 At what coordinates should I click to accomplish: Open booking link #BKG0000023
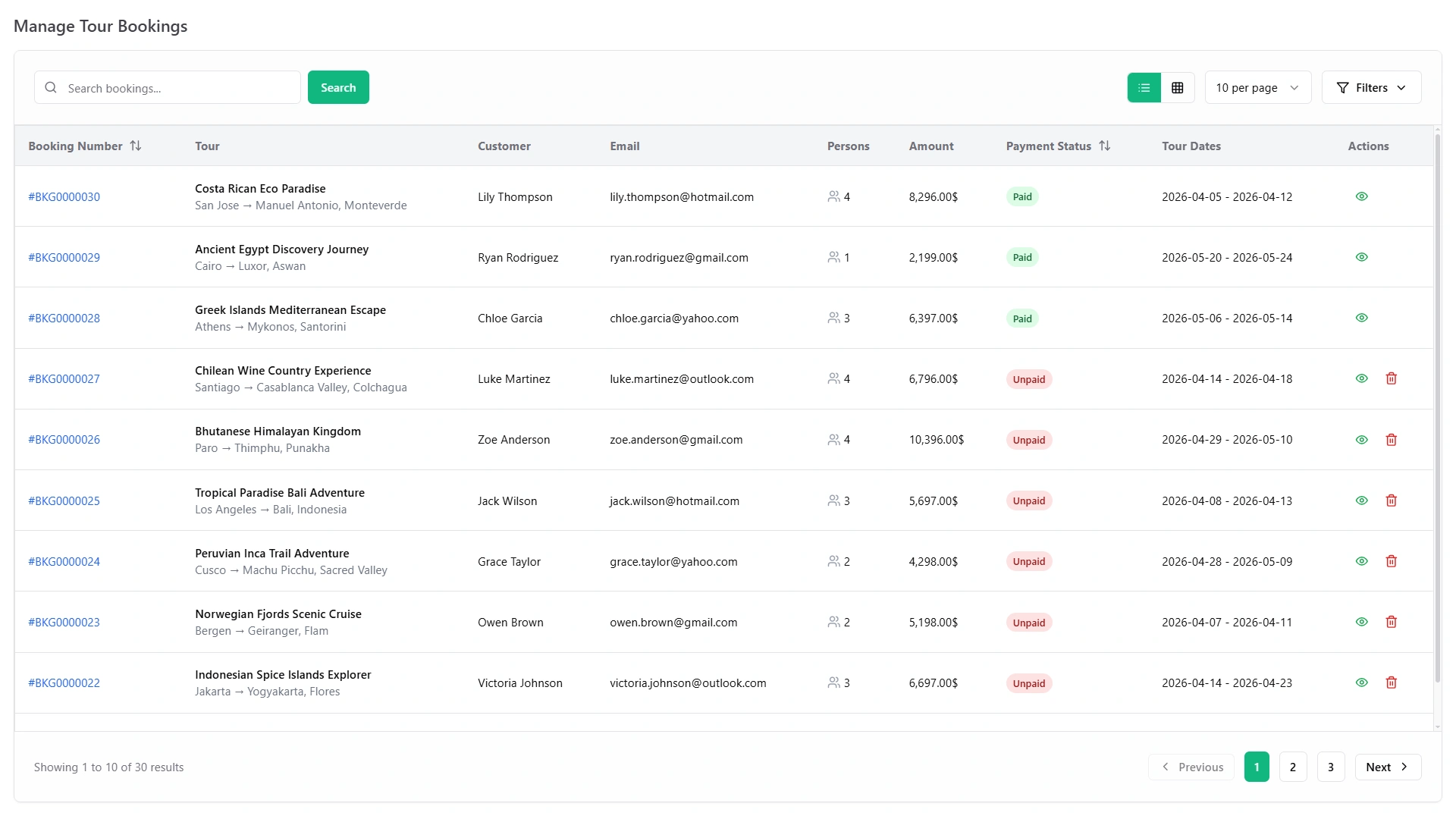point(64,622)
